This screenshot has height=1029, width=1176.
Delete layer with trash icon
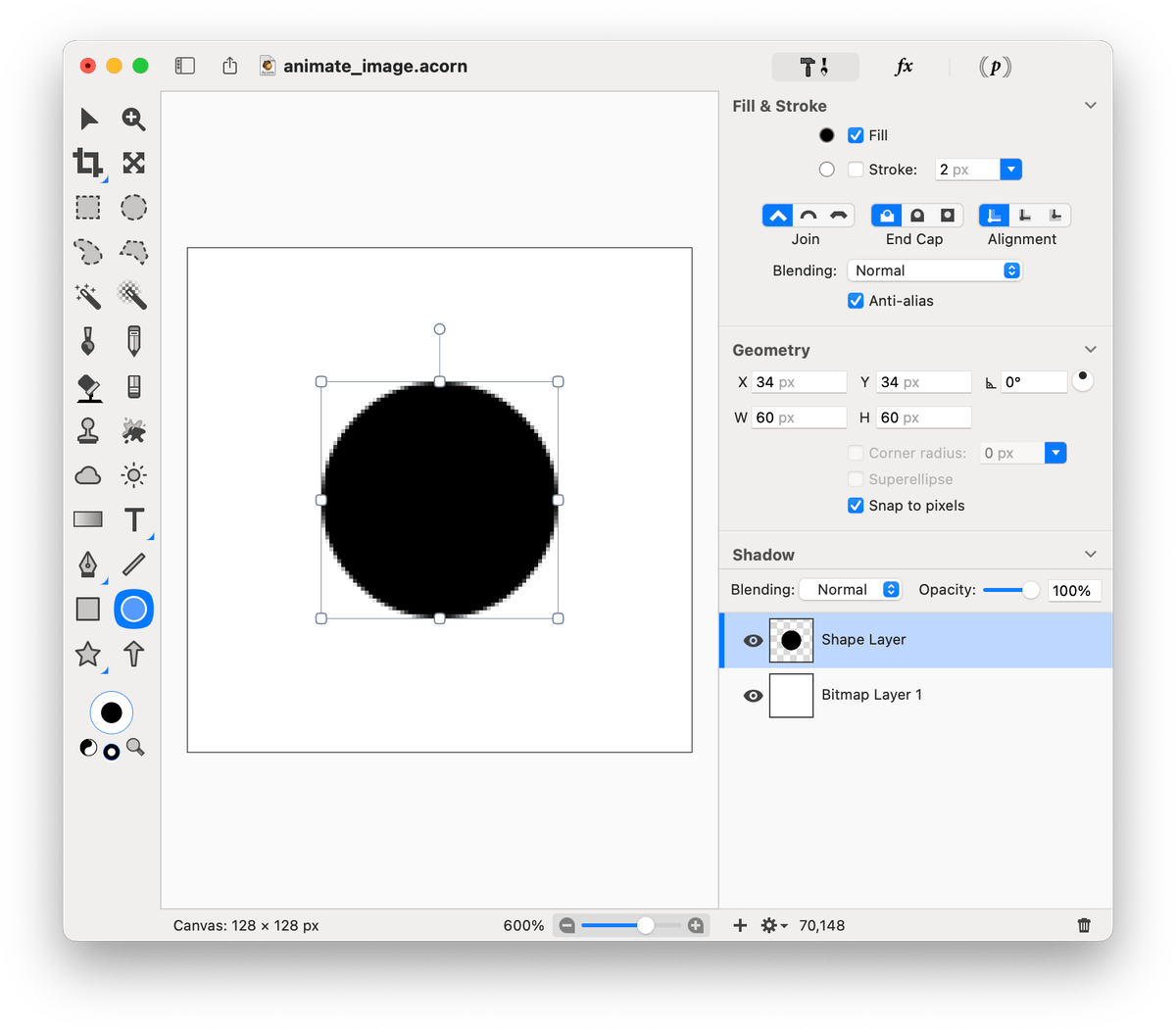(1084, 925)
